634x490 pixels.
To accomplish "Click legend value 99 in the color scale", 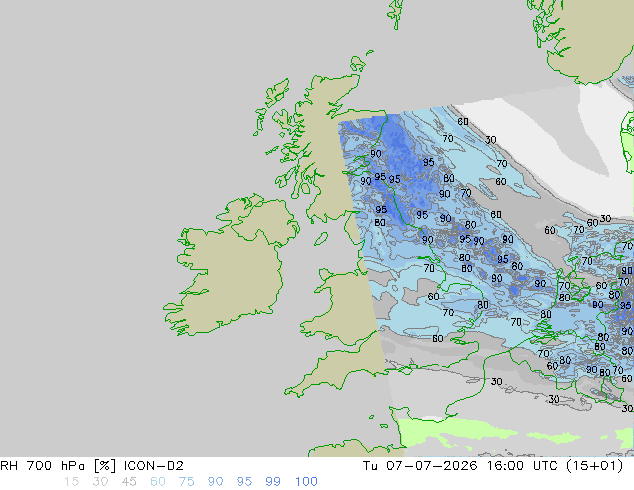I will pos(273,482).
